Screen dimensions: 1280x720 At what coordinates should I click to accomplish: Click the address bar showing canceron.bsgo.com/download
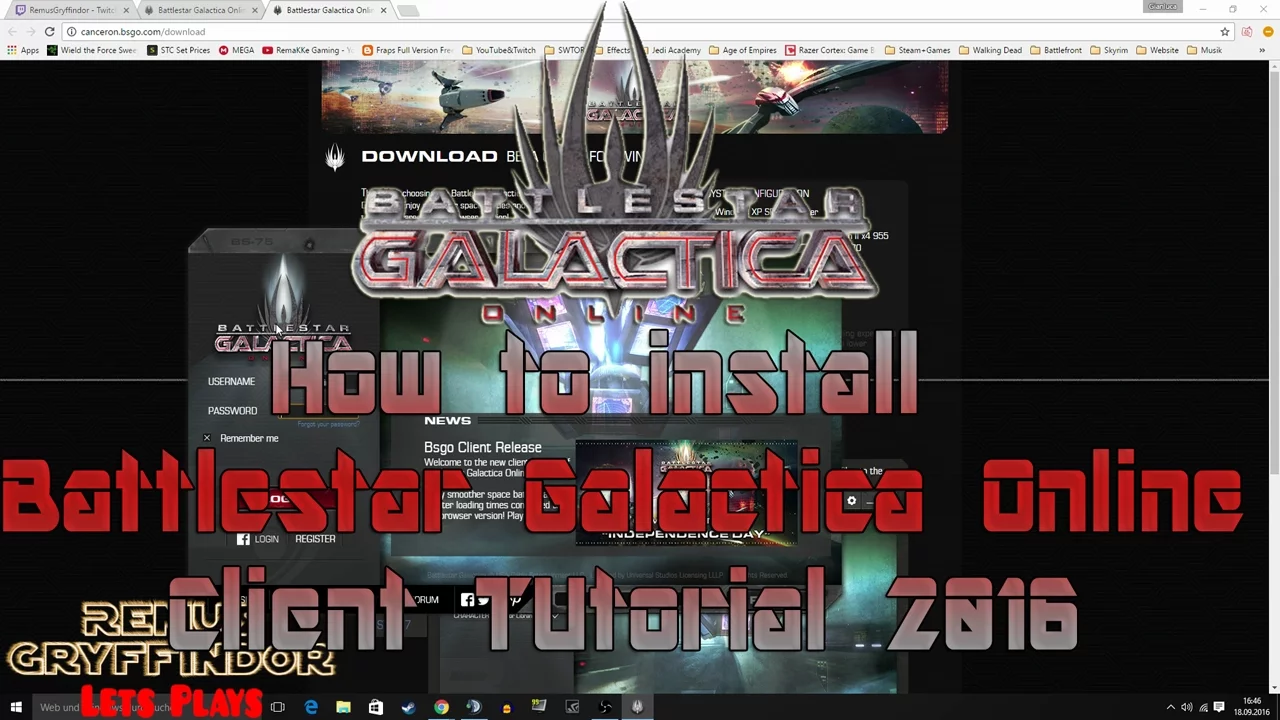click(640, 32)
